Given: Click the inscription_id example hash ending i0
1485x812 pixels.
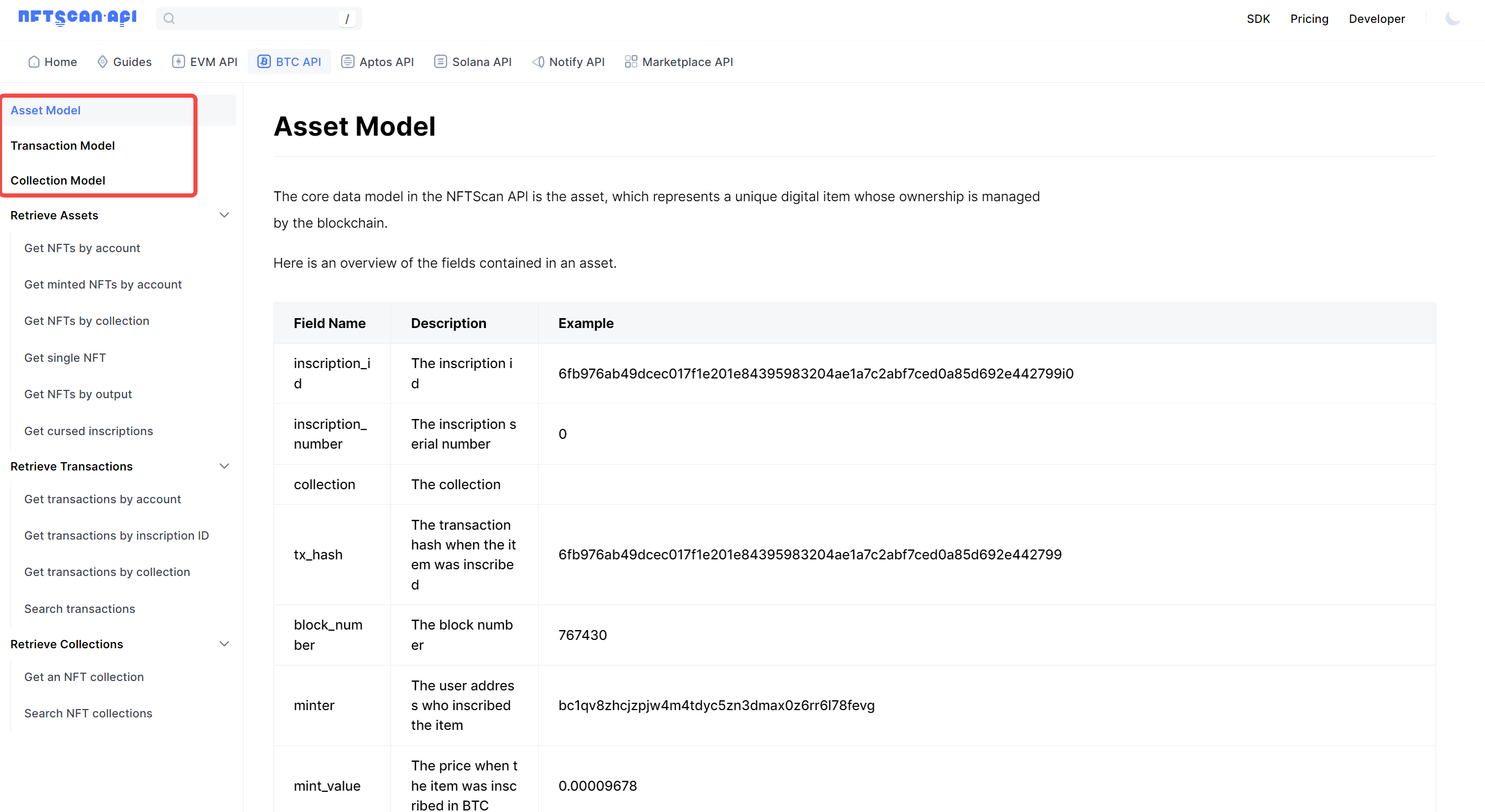Looking at the screenshot, I should point(816,373).
